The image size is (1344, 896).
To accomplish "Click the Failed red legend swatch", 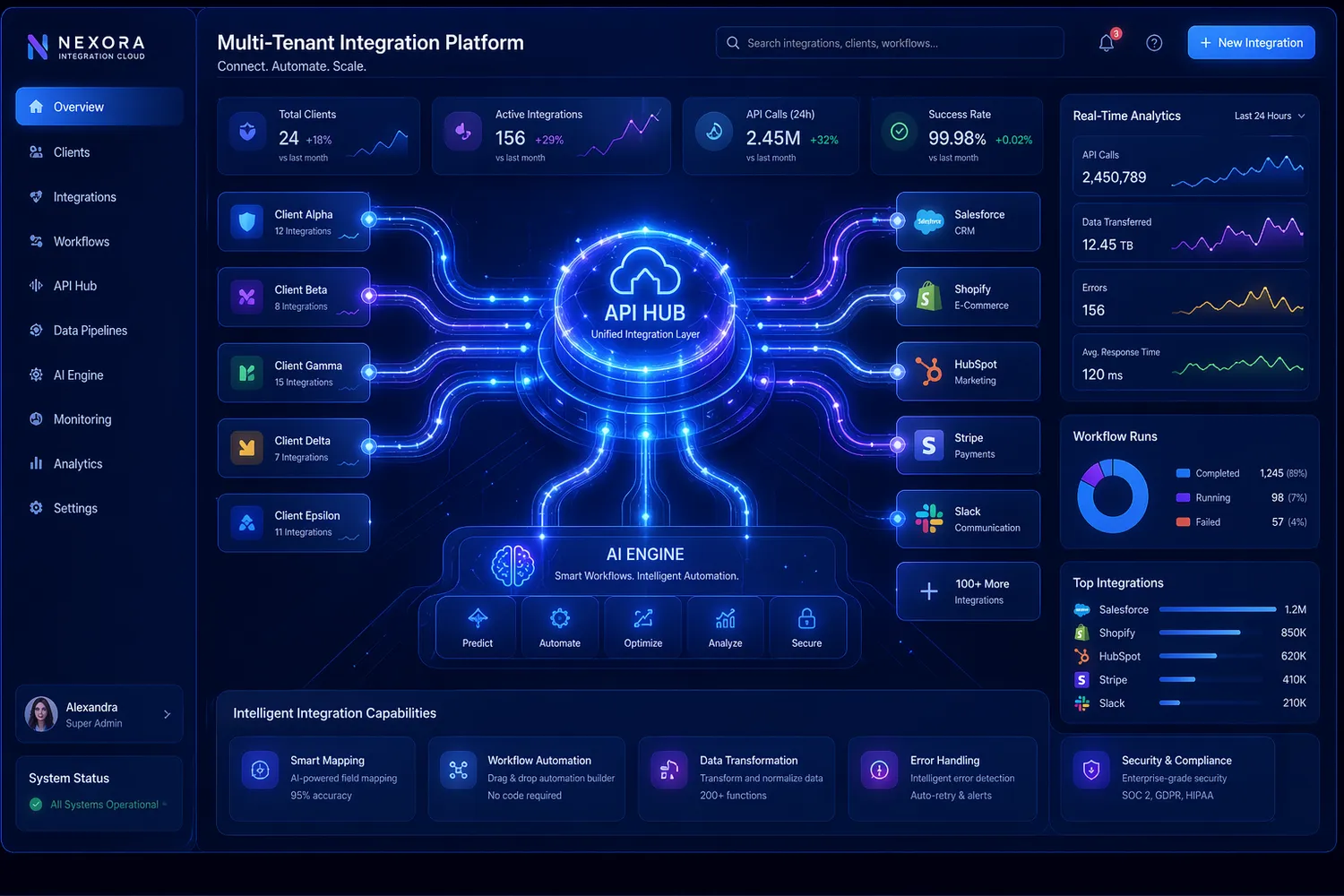I will (x=1183, y=521).
